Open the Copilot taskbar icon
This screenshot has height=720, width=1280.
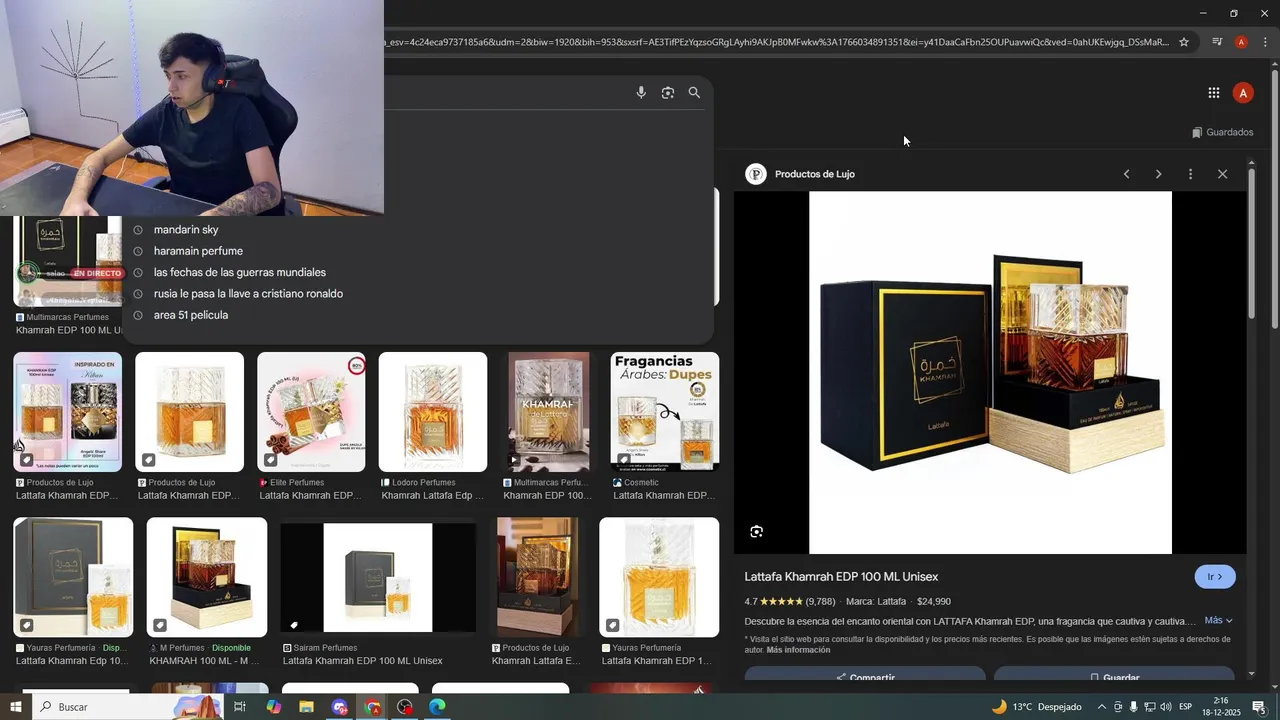click(x=274, y=707)
